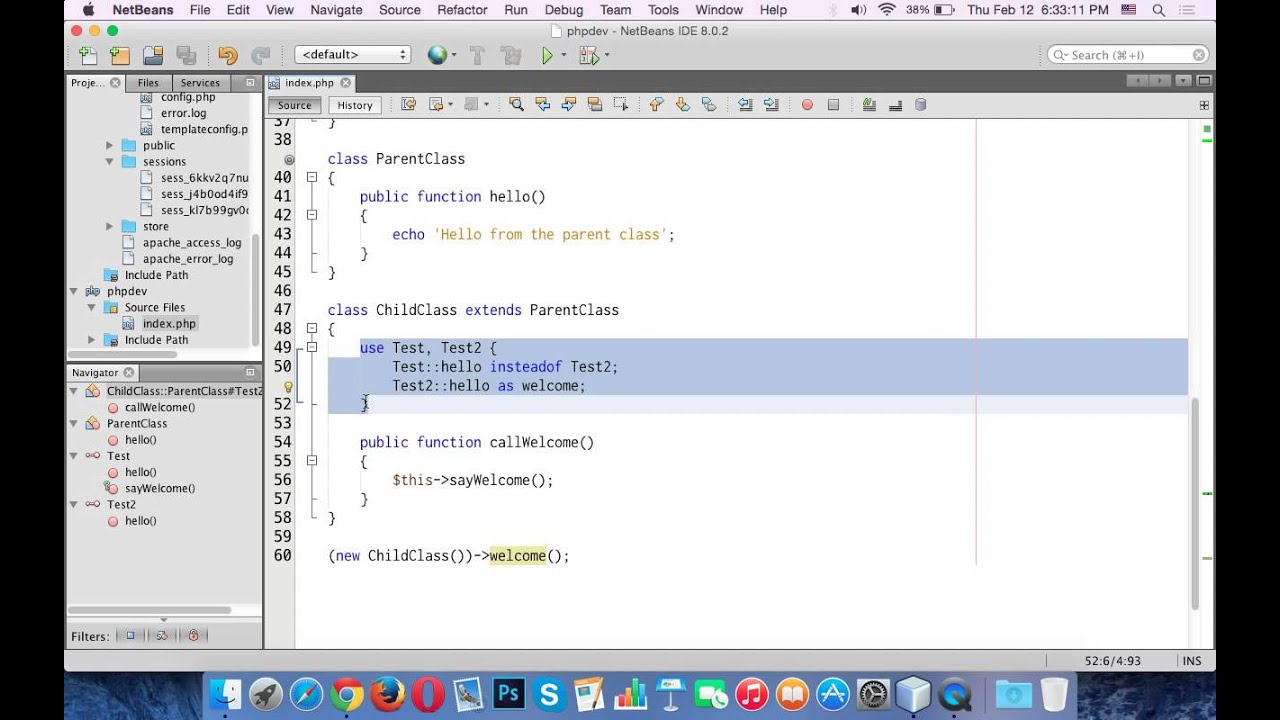
Task: Select apache_access_log file
Action: pyautogui.click(x=192, y=242)
